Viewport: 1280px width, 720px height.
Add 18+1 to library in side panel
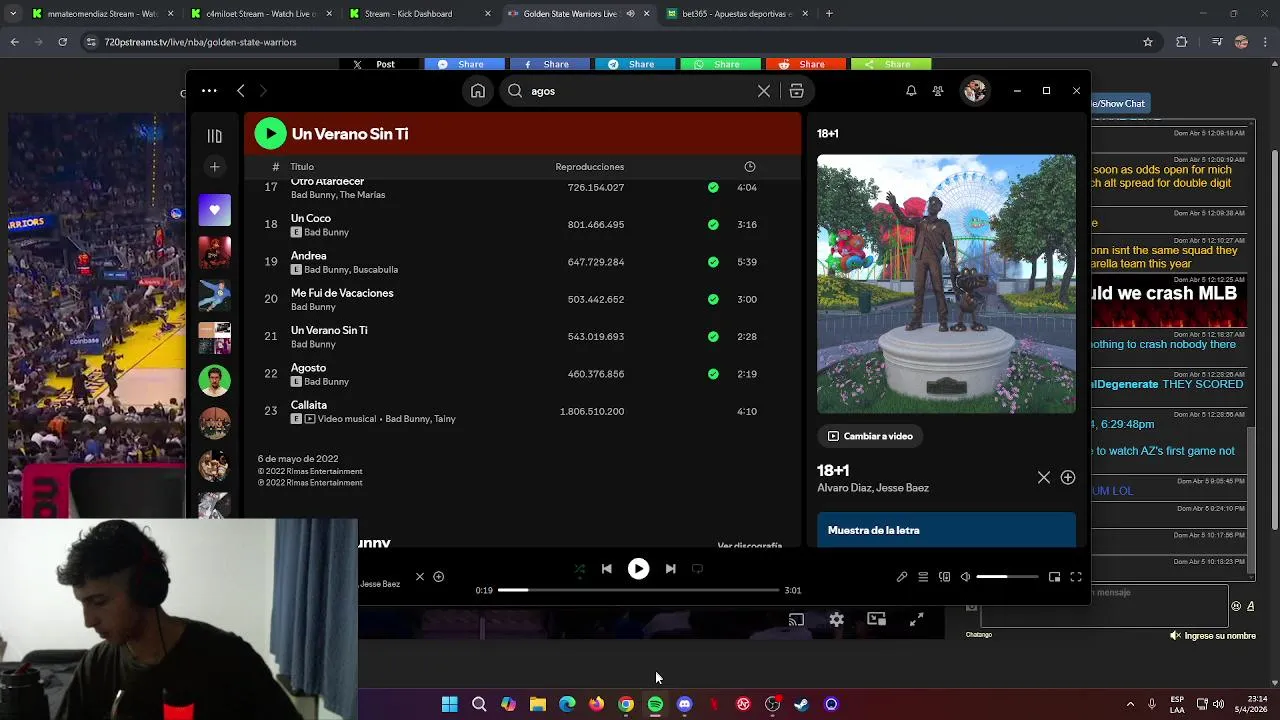[1068, 478]
